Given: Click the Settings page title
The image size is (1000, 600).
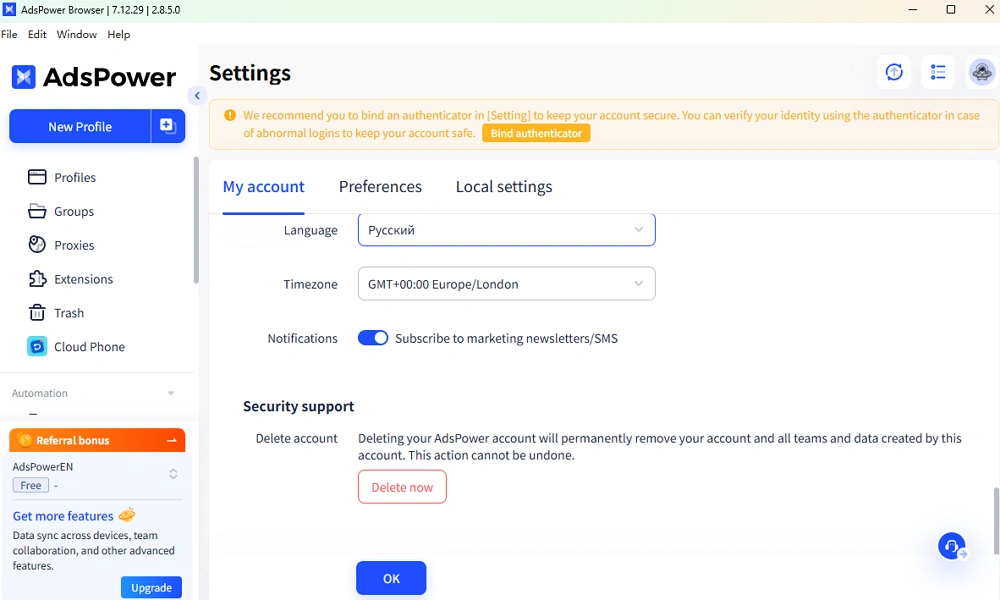Looking at the screenshot, I should point(250,73).
